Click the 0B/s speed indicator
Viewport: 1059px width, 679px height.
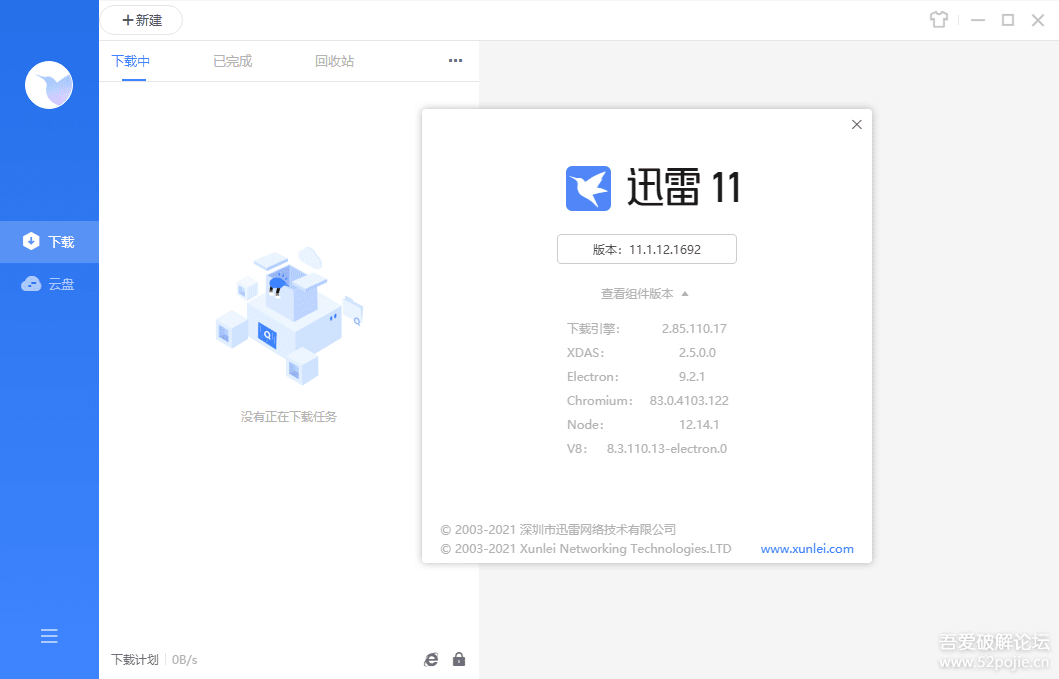click(x=184, y=659)
